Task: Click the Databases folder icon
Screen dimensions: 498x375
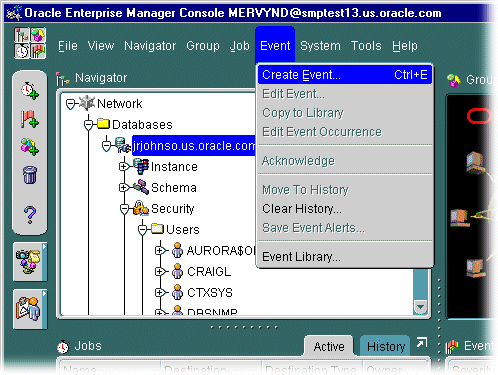Action: pos(104,124)
